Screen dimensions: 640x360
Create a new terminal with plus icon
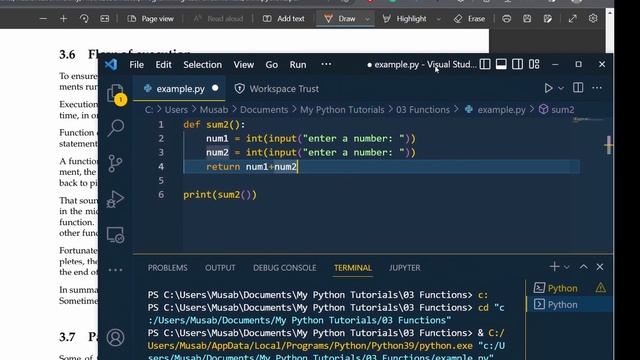[x=554, y=267]
